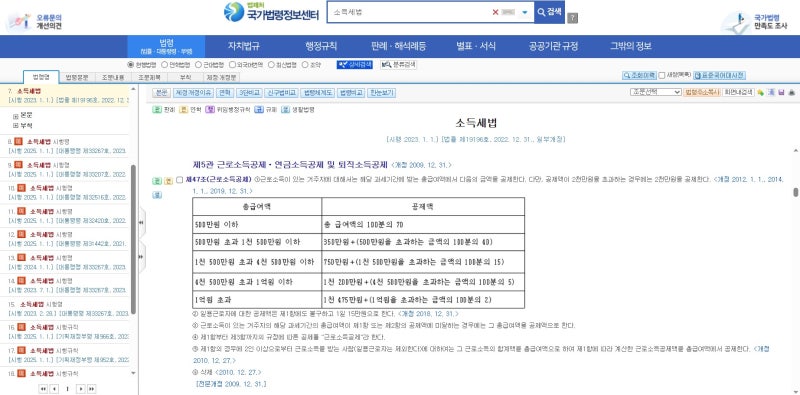800x395 pixels.
Task: Expand the 부칙 tree node
Action: click(15, 126)
